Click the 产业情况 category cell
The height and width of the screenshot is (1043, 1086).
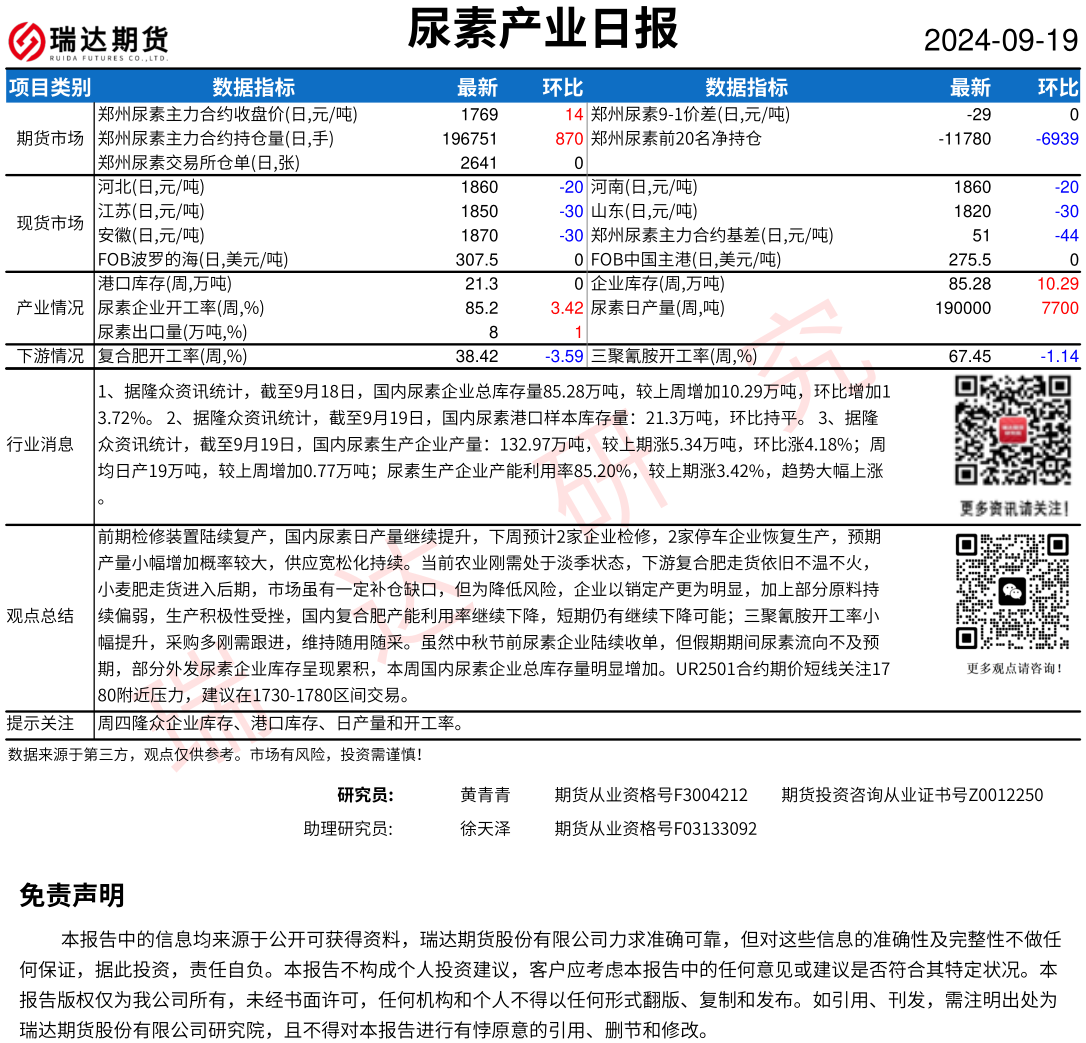click(x=50, y=308)
